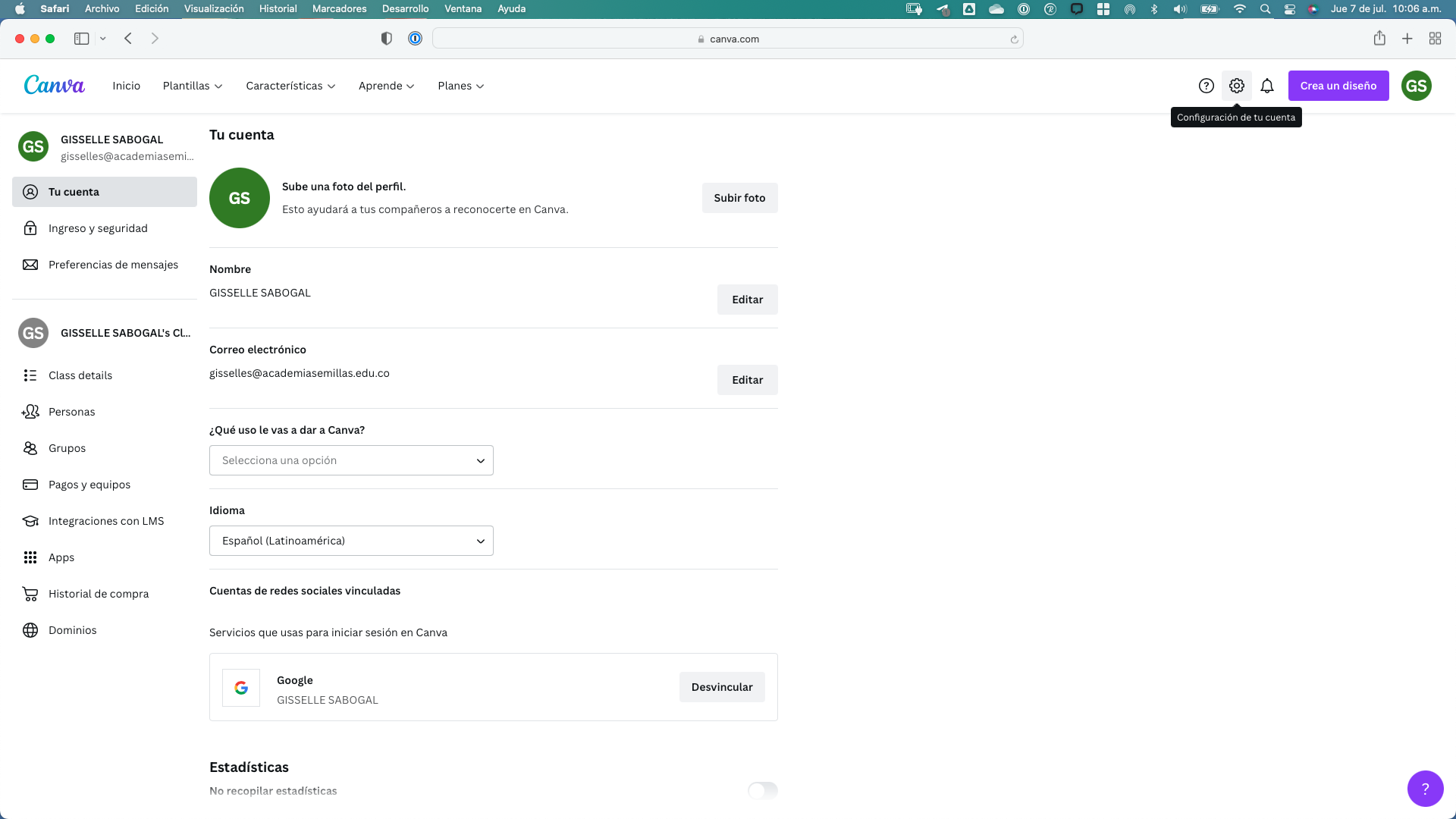The image size is (1456, 819).
Task: Click the 1Password extension icon
Action: 415,39
